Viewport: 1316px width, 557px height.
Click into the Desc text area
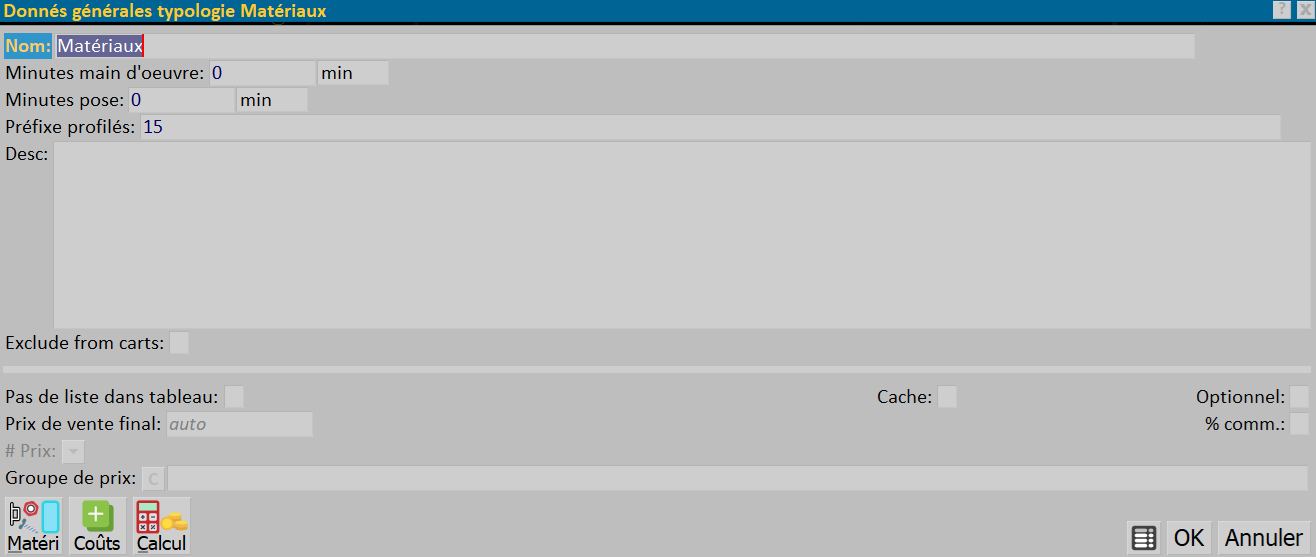click(682, 235)
